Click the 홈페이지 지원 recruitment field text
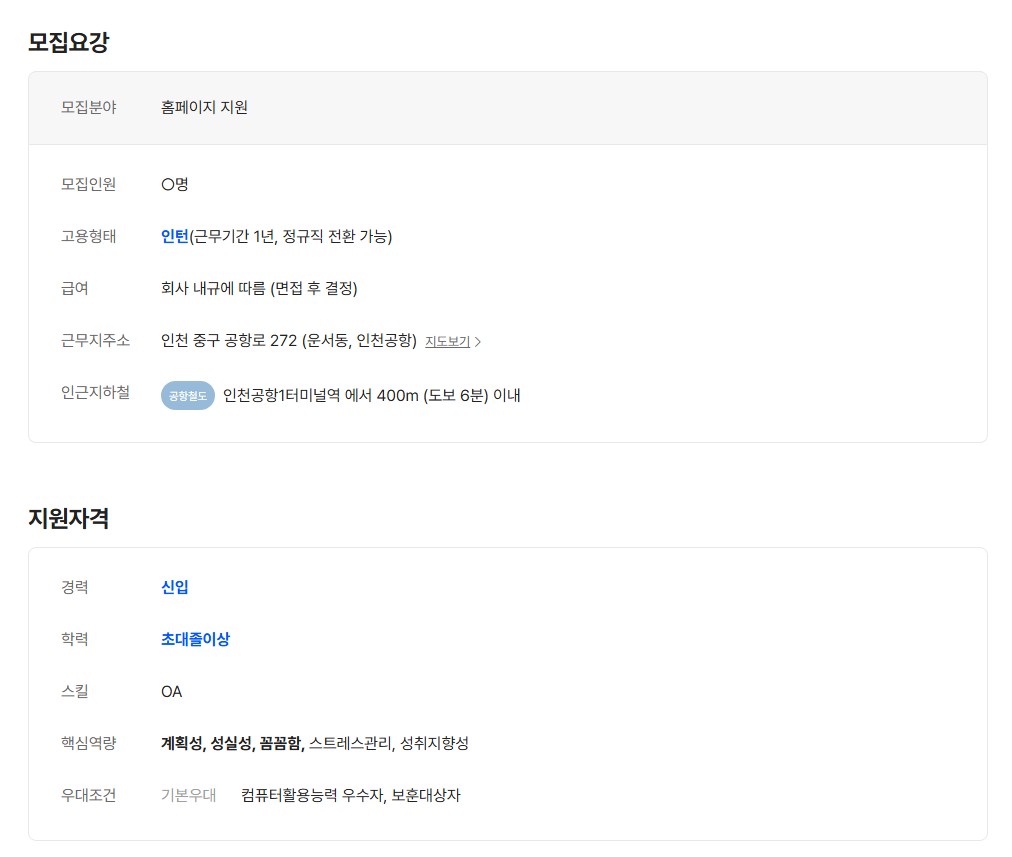 point(204,107)
